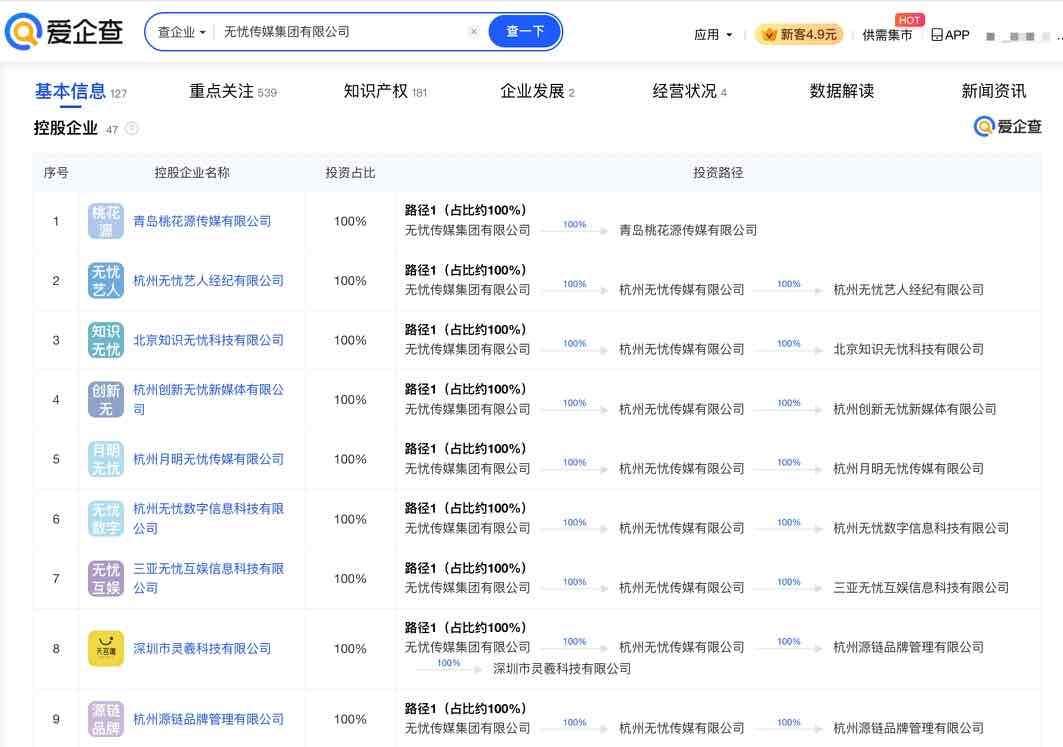Open 青岛桃花源传媒有限公司 company link
Screen dimensions: 1063x747
coord(202,221)
